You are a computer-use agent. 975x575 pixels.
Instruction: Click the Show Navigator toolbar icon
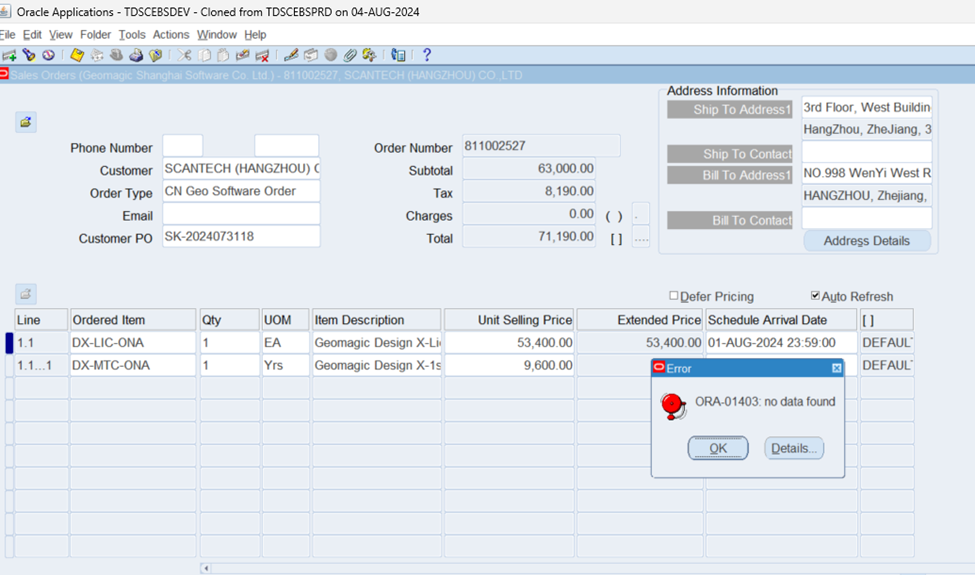48,55
